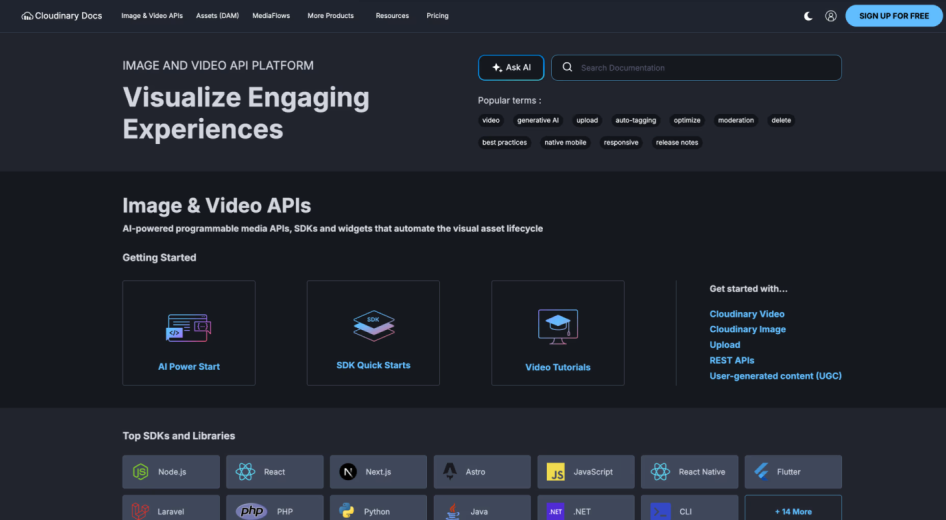Select the 'release notes' term tag

(677, 142)
